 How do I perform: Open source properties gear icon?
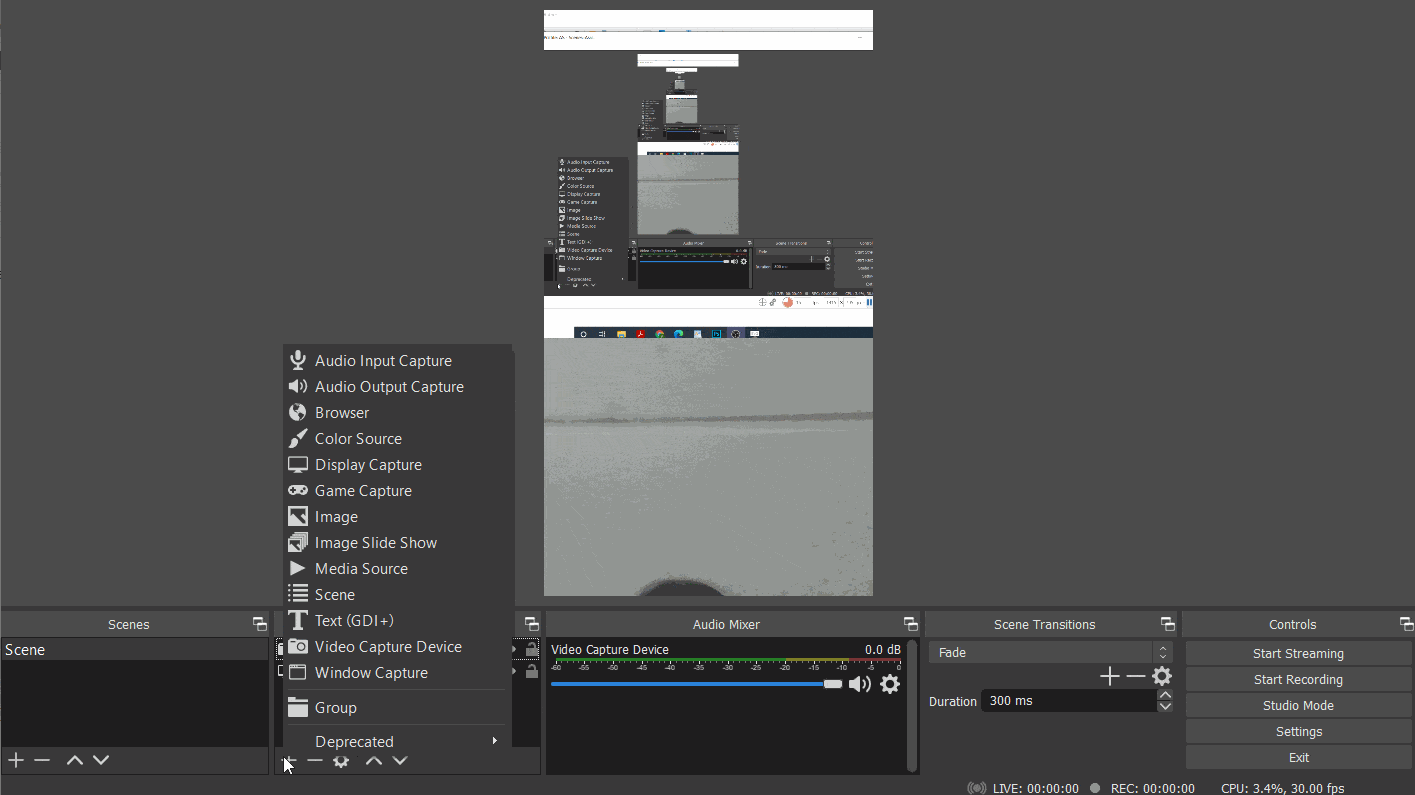341,761
